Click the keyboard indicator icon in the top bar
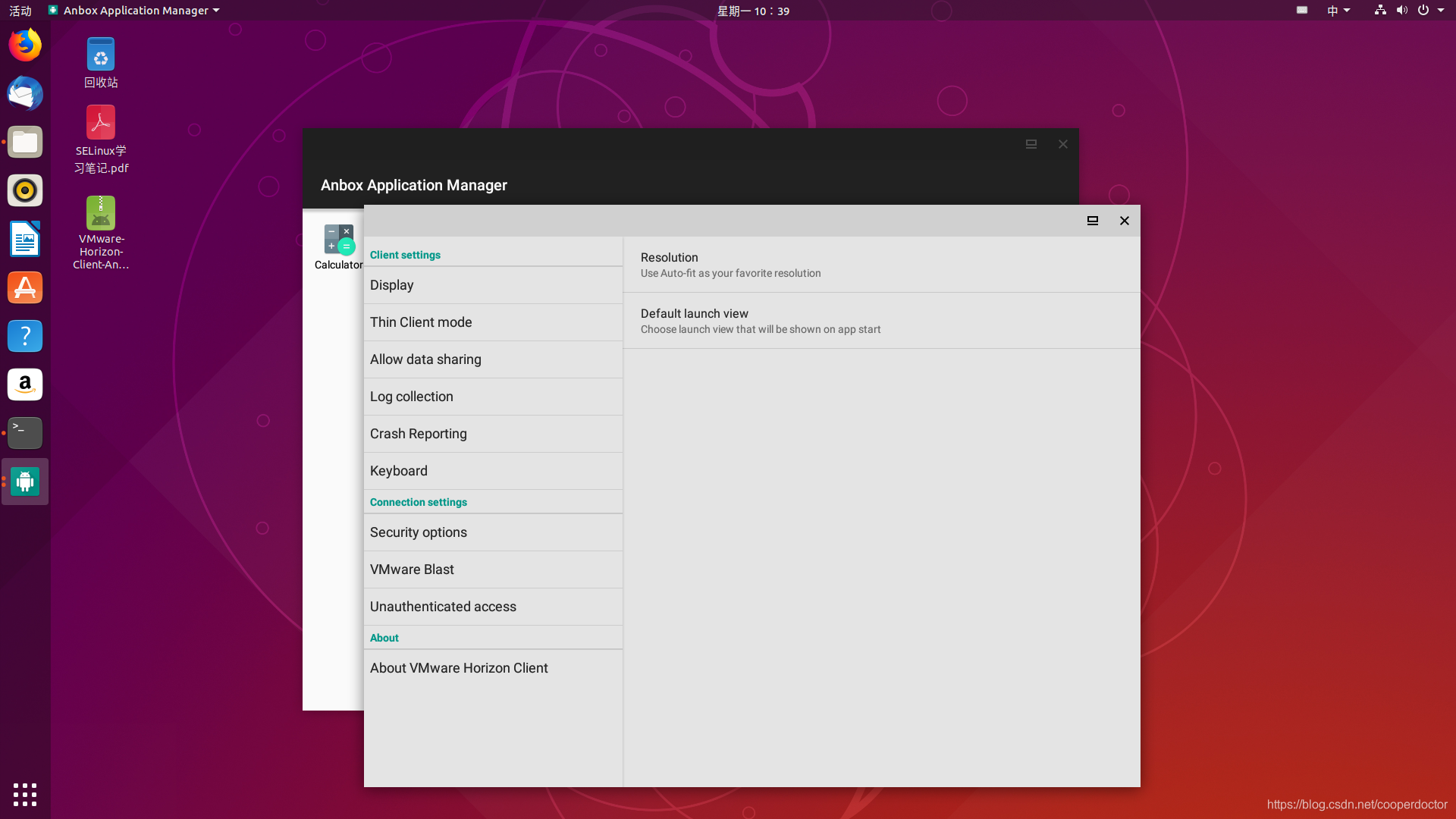 (x=1302, y=11)
